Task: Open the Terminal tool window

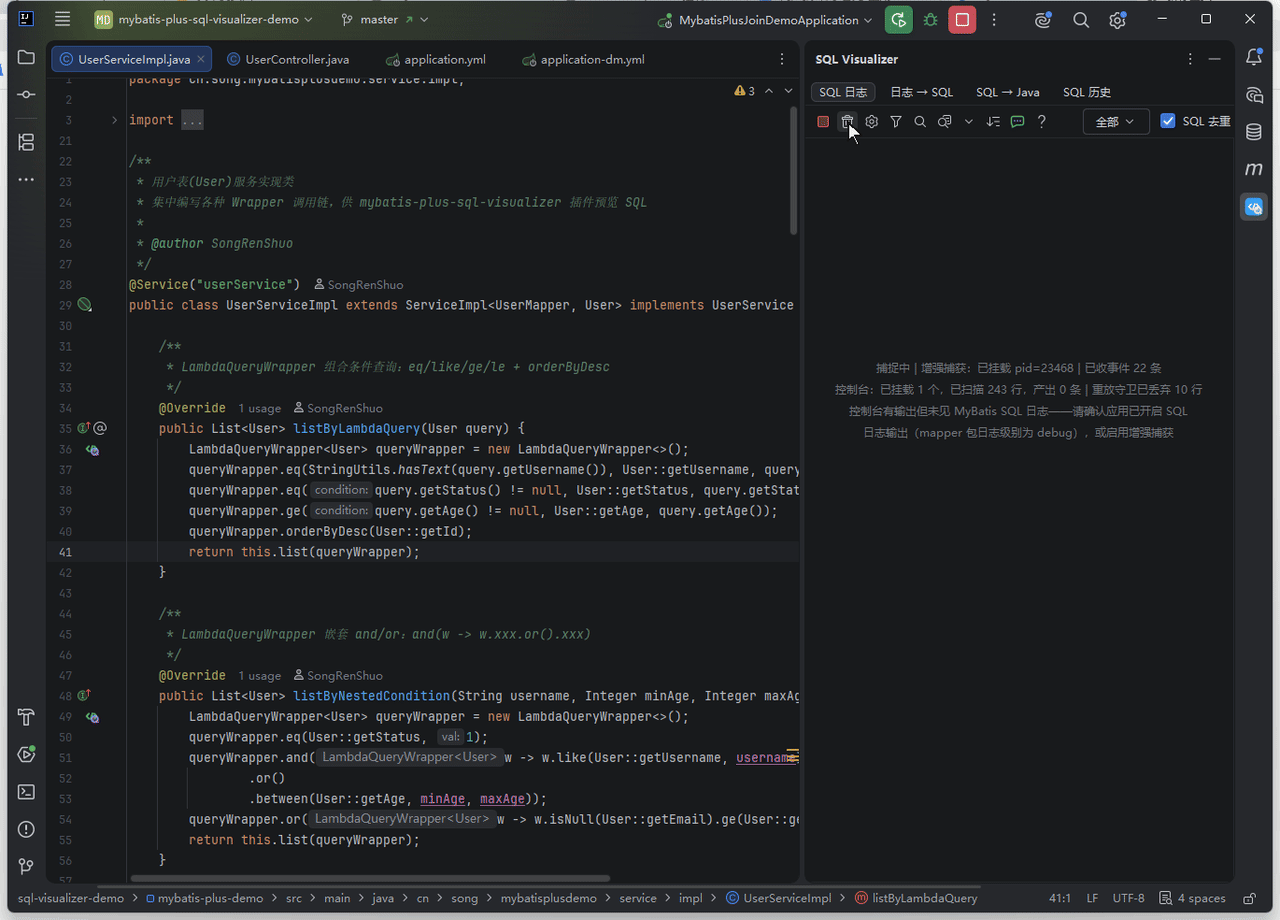Action: pos(26,792)
